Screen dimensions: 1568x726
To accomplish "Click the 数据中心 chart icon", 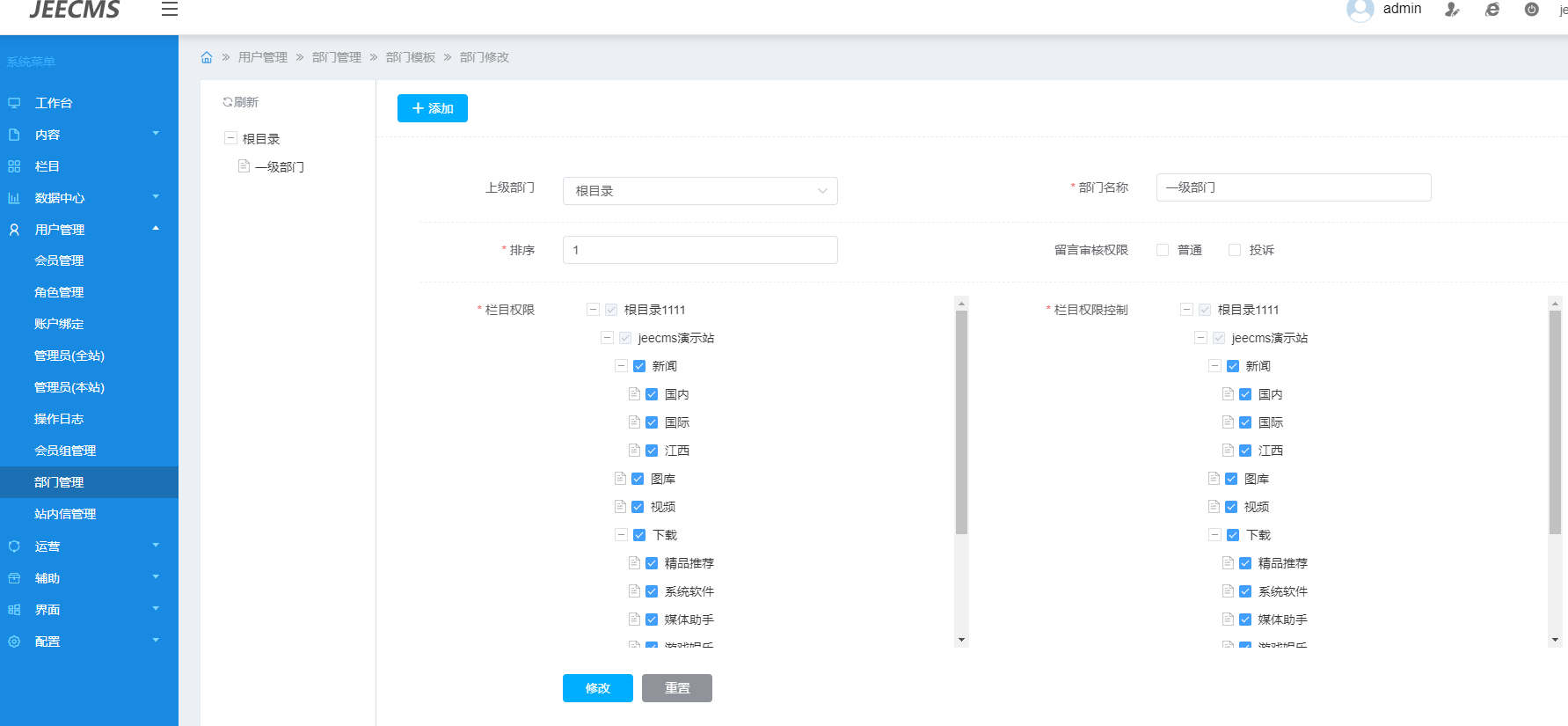I will 14,198.
